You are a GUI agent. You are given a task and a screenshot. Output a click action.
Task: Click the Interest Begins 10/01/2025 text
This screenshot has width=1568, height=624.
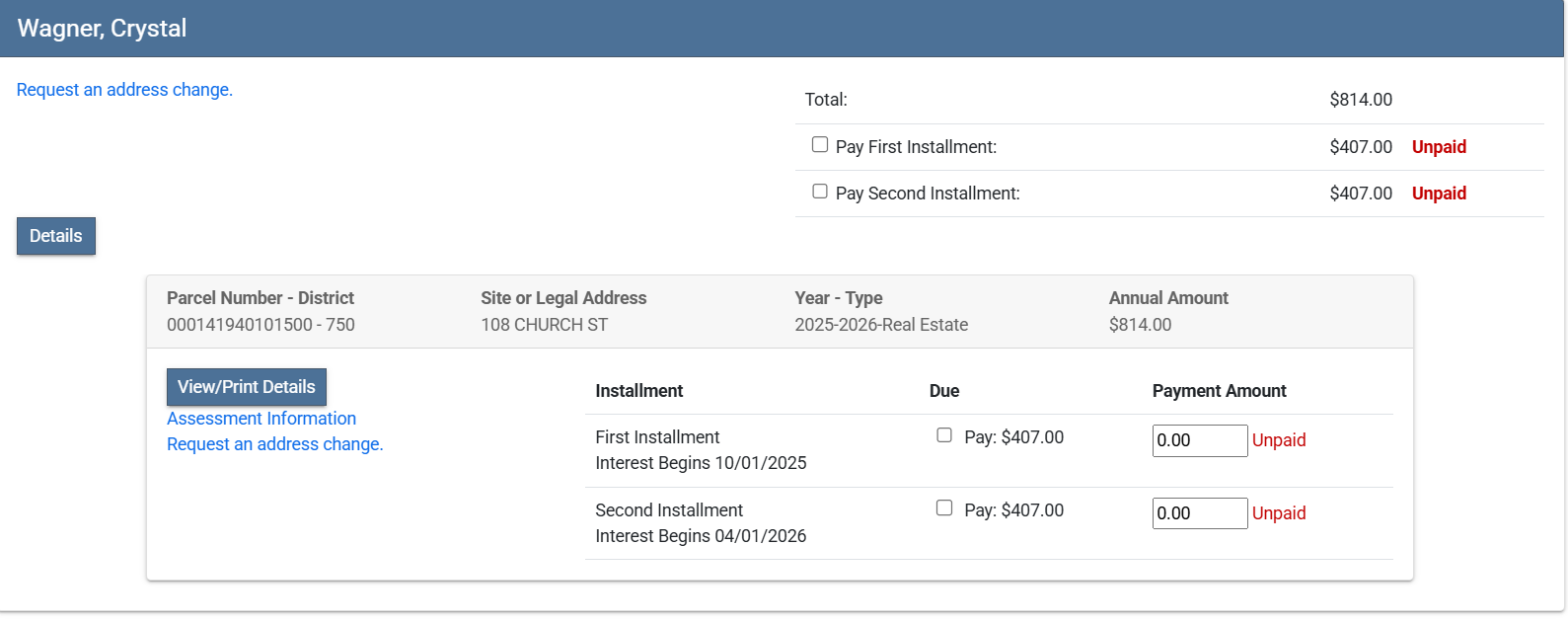(701, 463)
